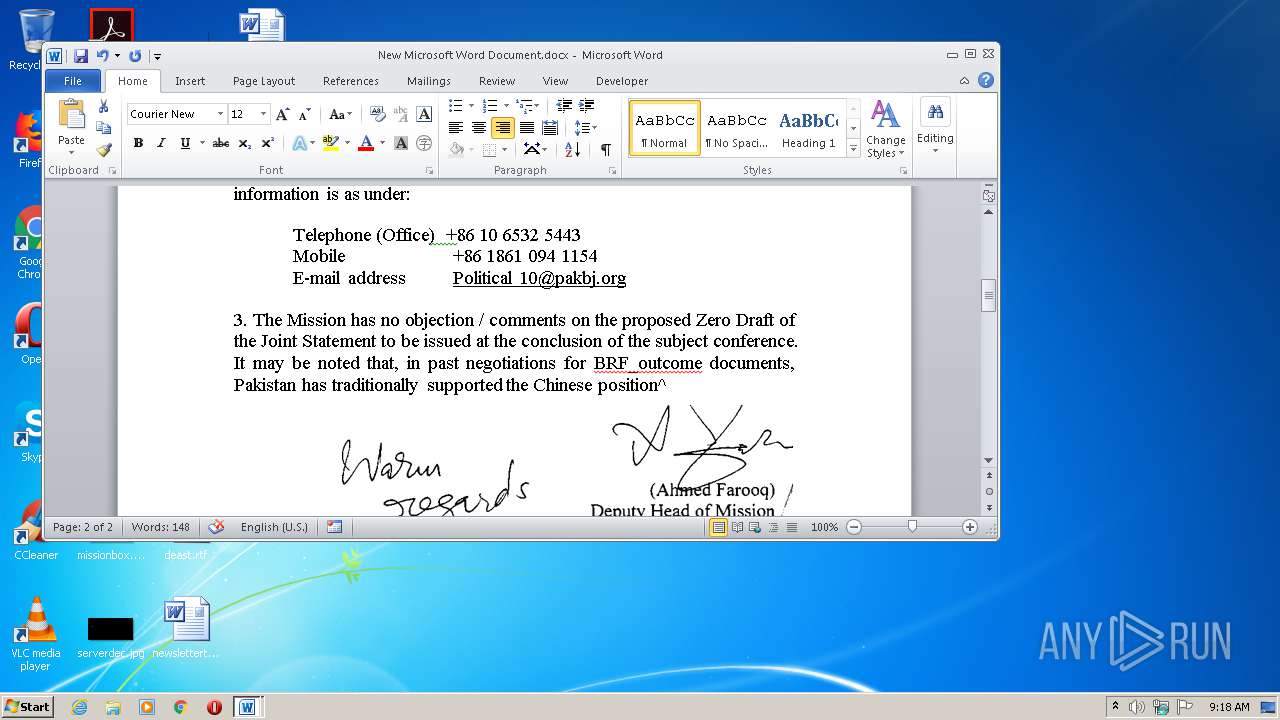Viewport: 1280px width, 720px height.
Task: Click English (U.S.) language indicator
Action: (x=274, y=527)
